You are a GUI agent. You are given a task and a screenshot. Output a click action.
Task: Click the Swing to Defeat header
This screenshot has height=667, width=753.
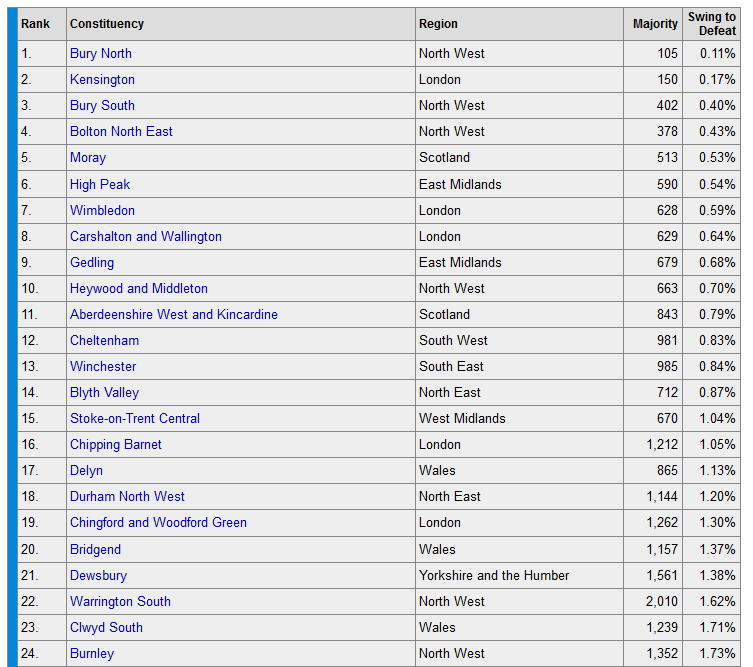[x=712, y=24]
